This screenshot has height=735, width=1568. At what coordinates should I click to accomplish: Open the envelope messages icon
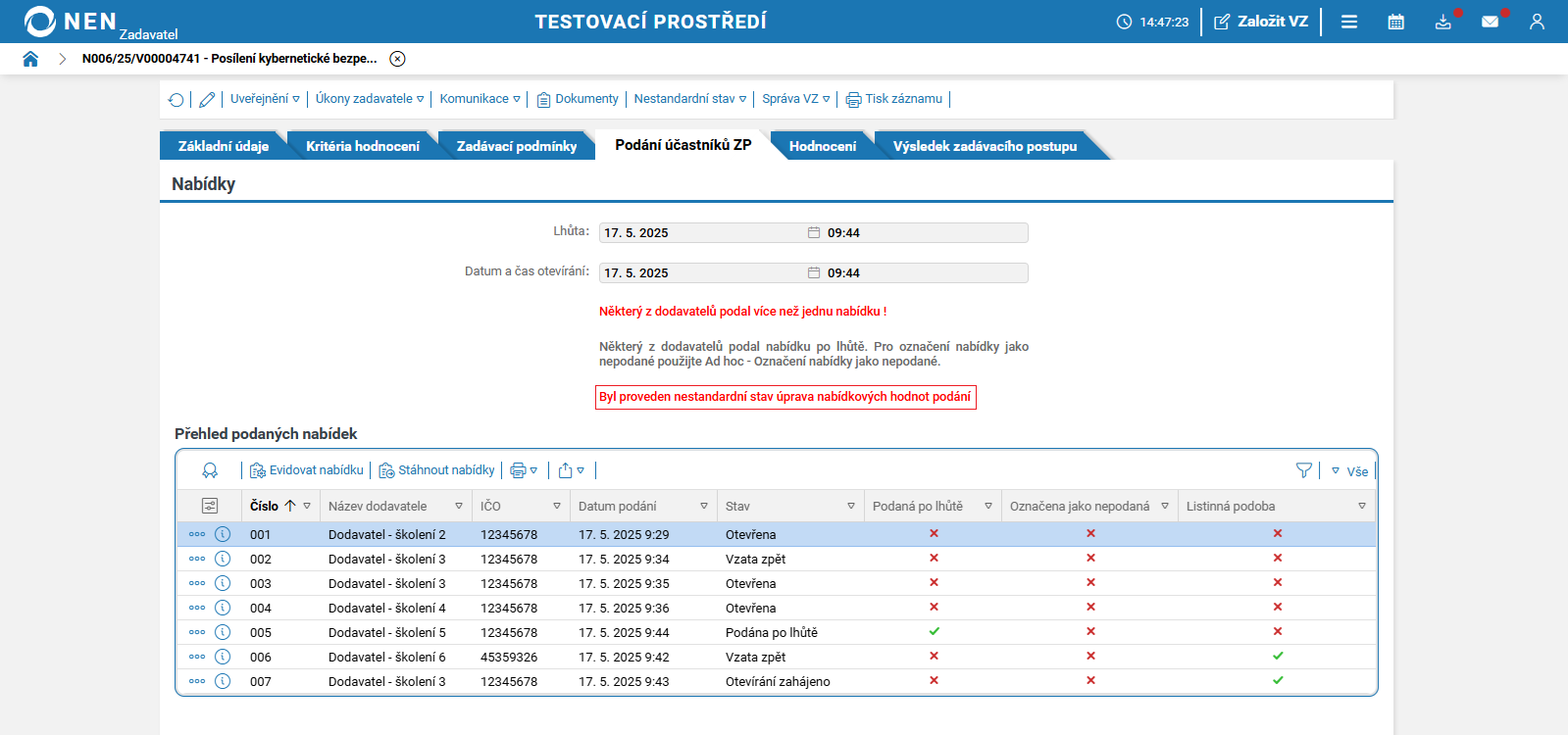coord(1490,22)
